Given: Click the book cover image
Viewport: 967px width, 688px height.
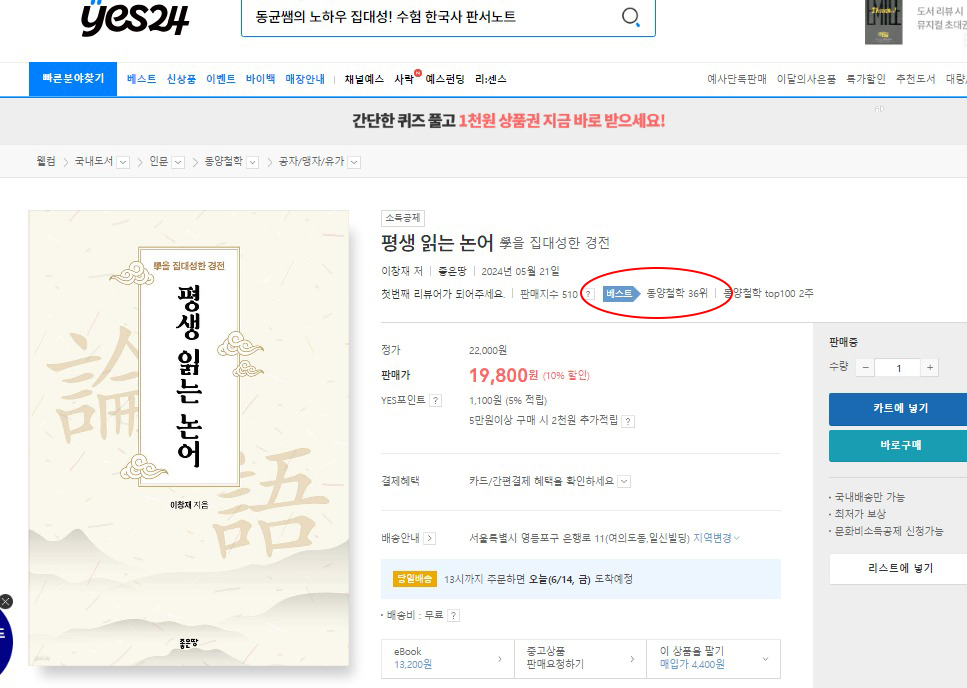Looking at the screenshot, I should pyautogui.click(x=189, y=438).
